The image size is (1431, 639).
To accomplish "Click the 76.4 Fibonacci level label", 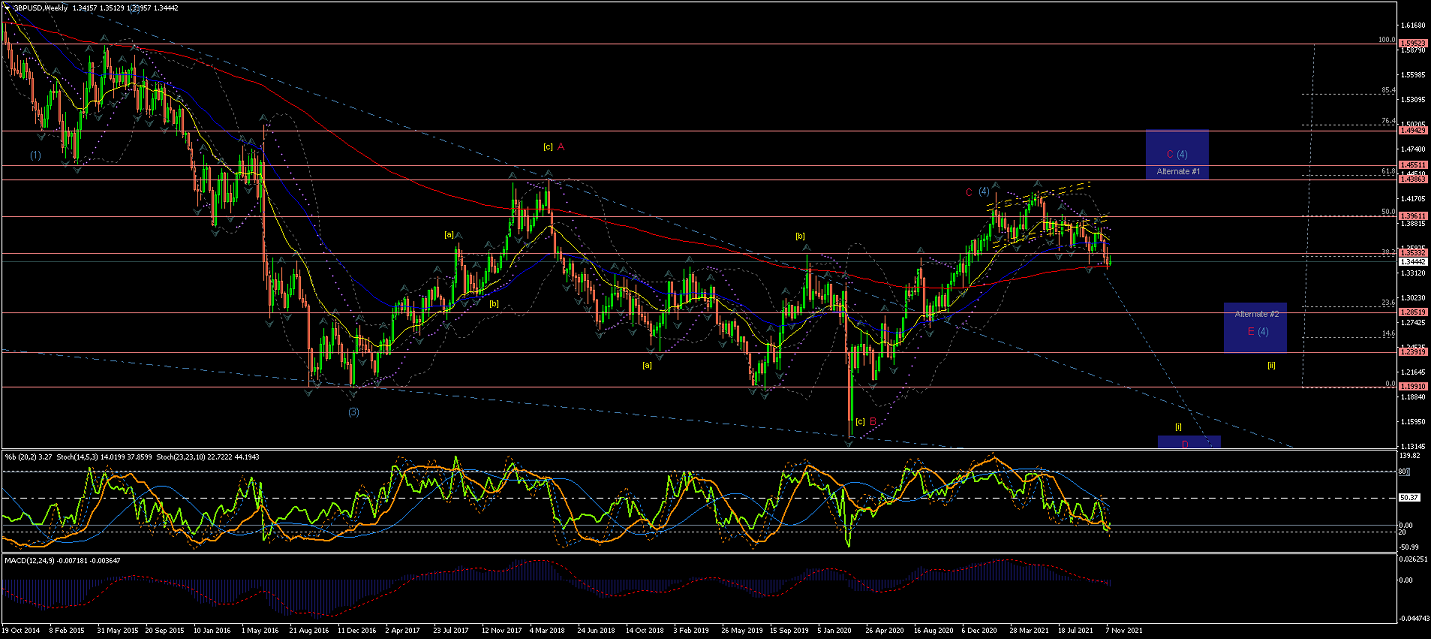I will click(1388, 121).
